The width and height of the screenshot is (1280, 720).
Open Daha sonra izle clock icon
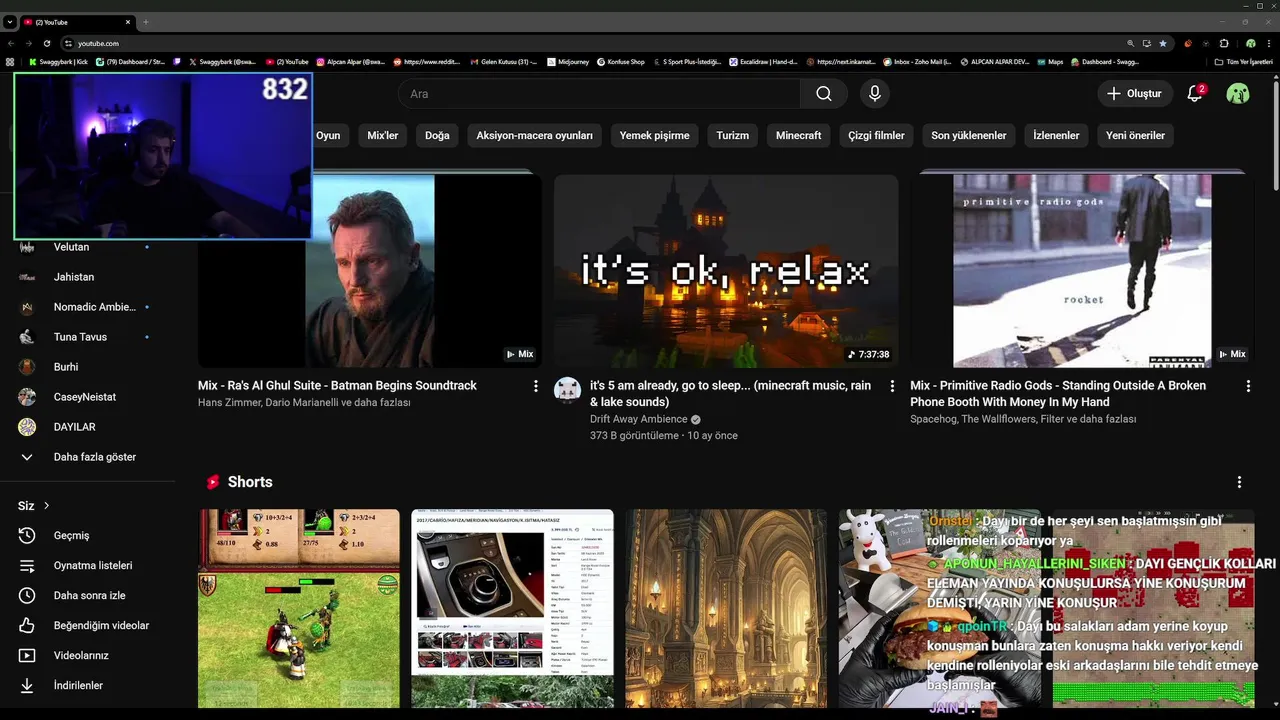27,596
